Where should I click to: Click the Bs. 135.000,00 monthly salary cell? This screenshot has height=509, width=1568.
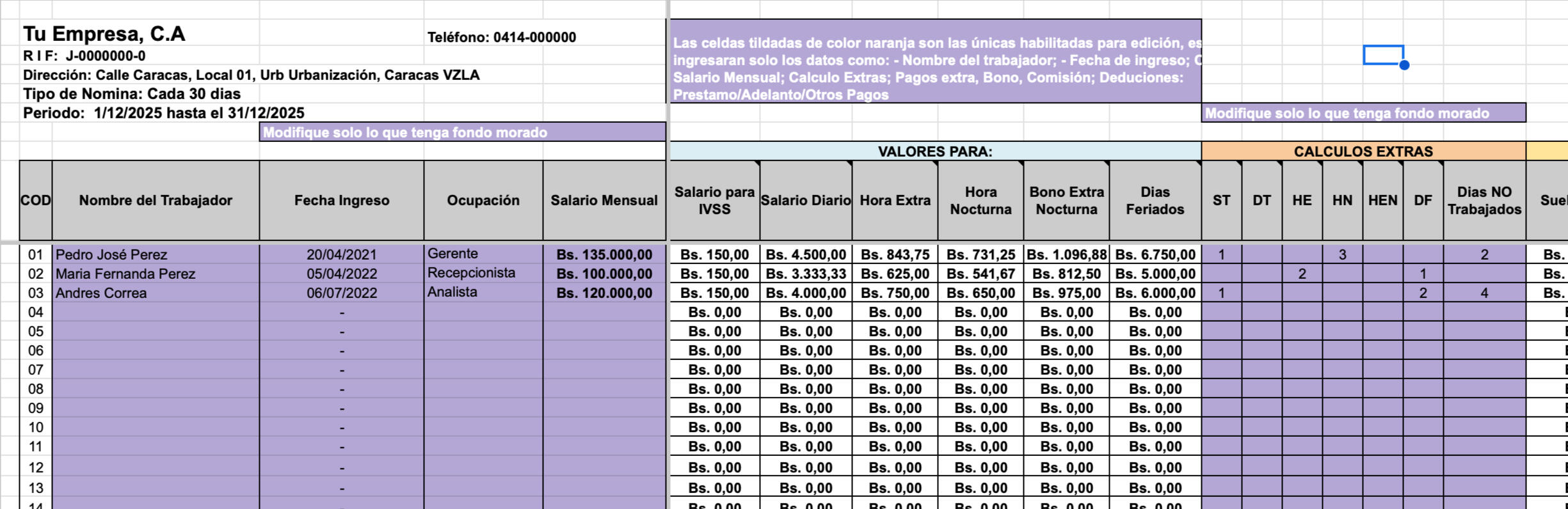point(604,254)
